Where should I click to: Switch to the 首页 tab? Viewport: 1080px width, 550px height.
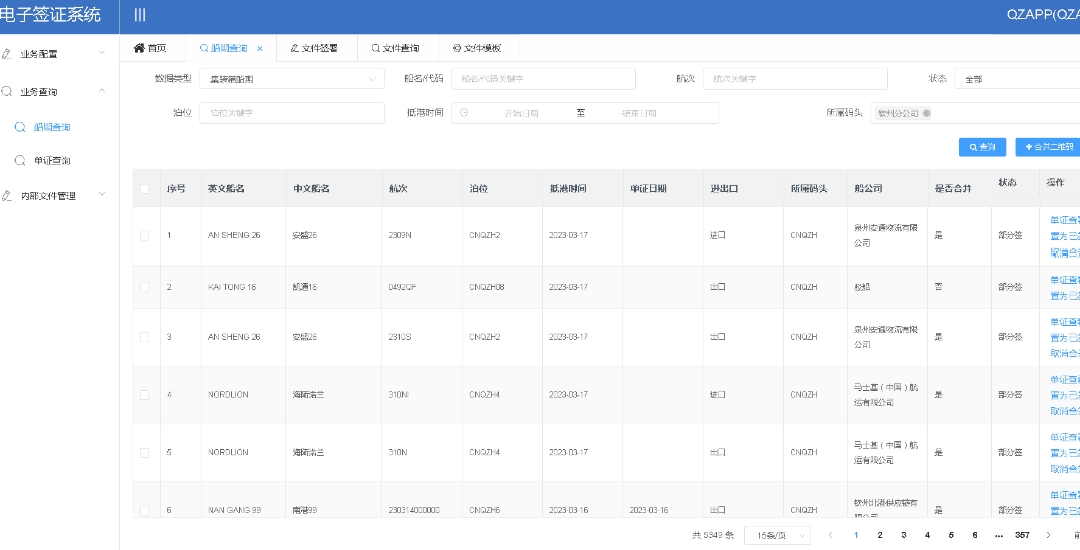[x=150, y=48]
